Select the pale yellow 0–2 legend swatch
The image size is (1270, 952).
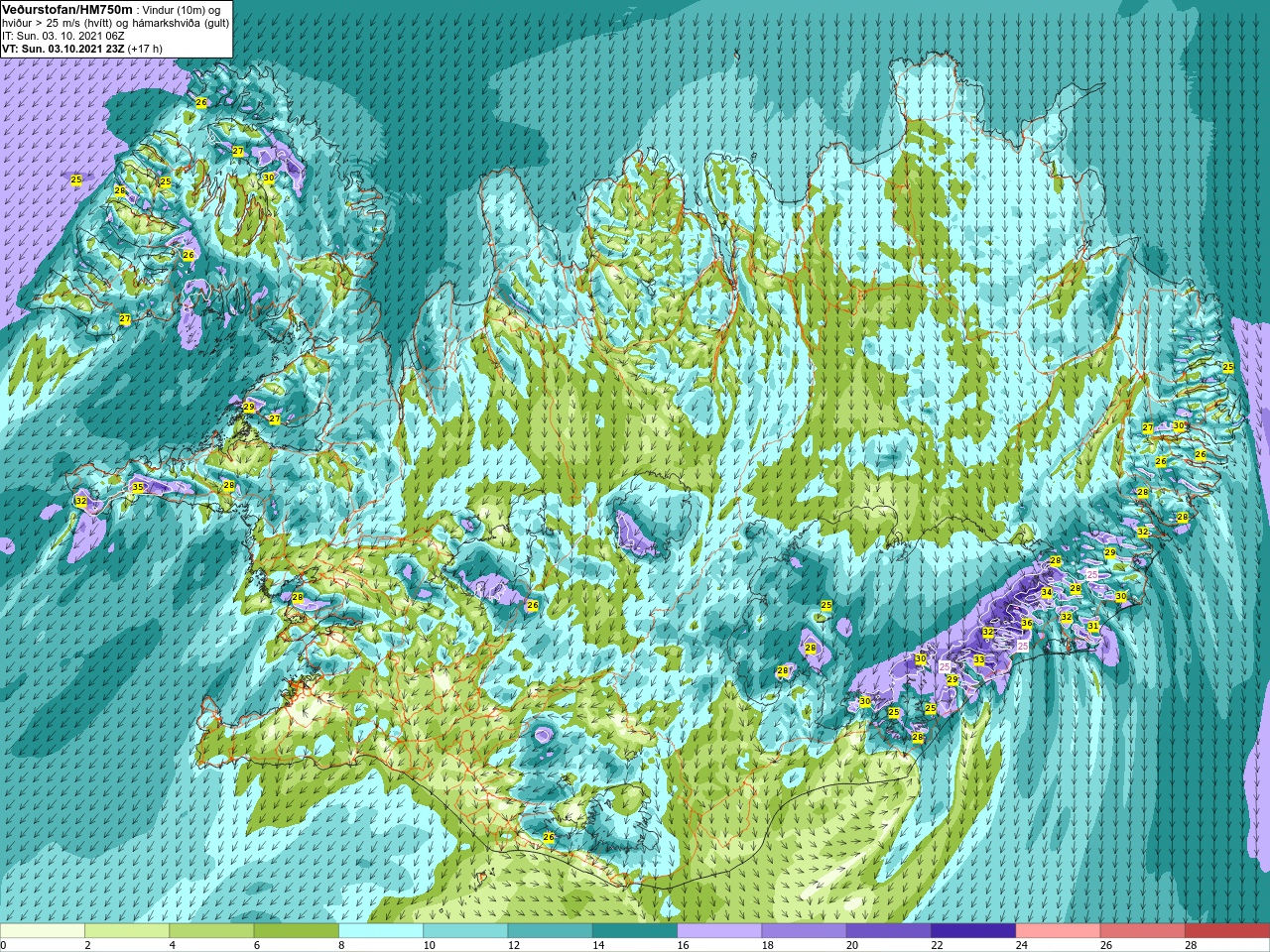(x=43, y=931)
